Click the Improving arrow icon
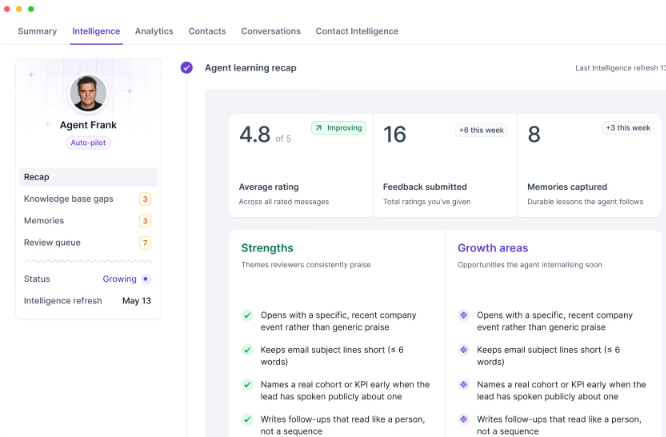 [319, 128]
